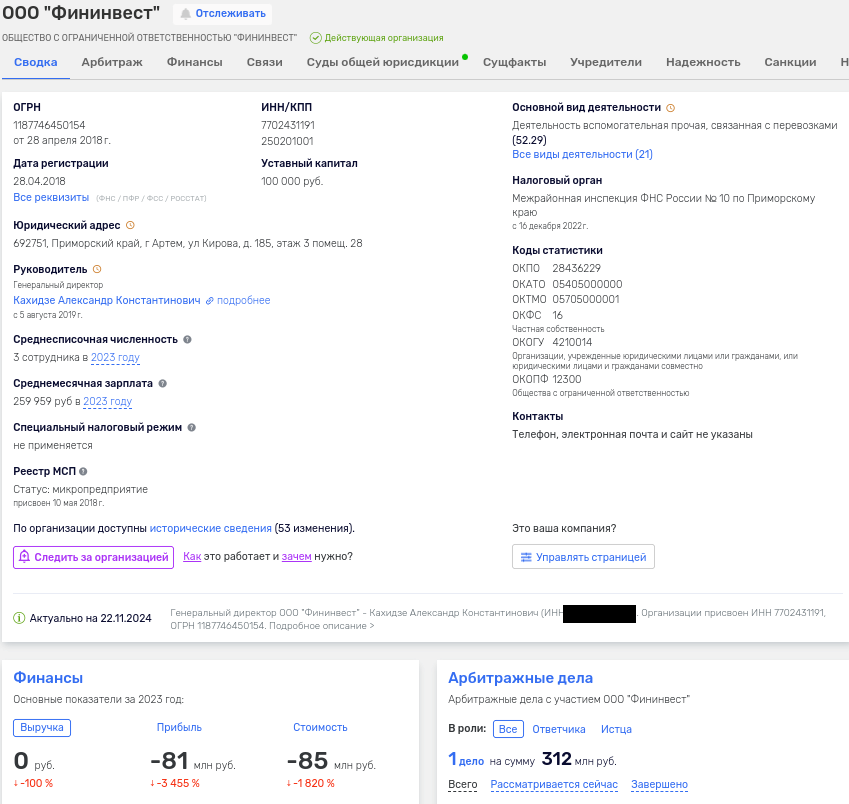Switch to the Сущфакты tab
Viewport: 849px width, 804px height.
514,62
